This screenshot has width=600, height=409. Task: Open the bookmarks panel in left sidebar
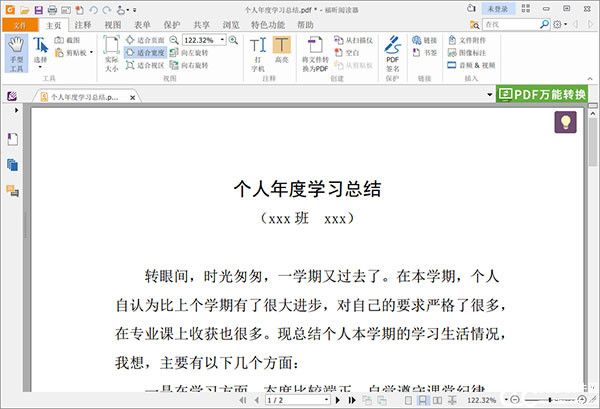[x=13, y=139]
